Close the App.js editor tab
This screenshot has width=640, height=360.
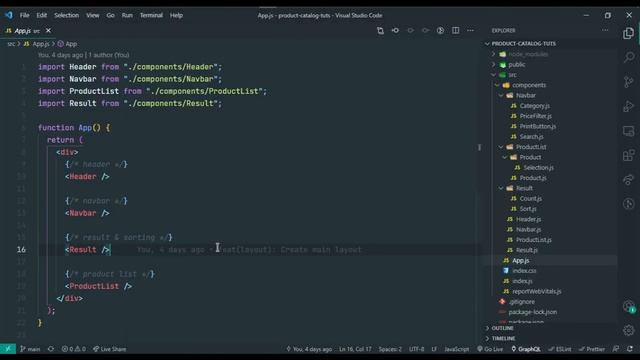[48, 31]
